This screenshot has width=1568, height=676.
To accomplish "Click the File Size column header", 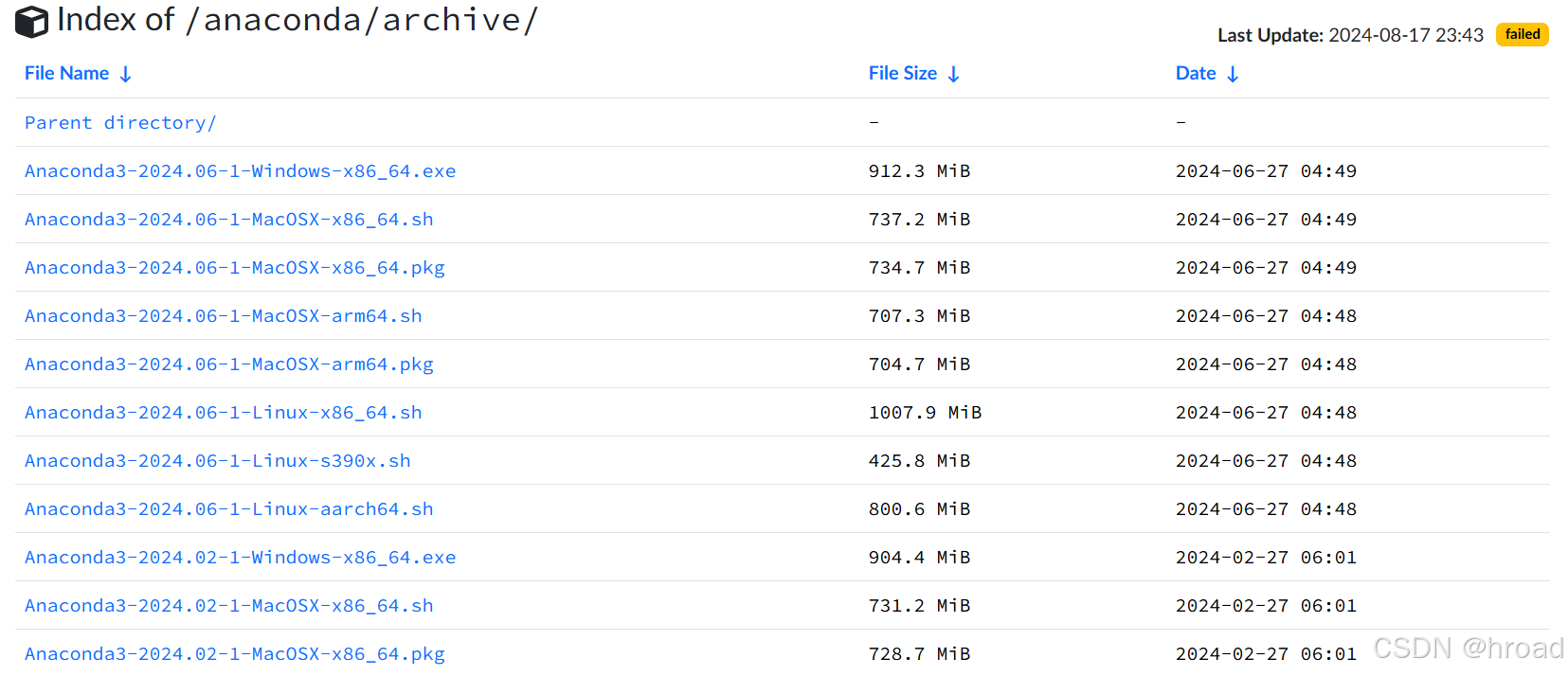I will tap(903, 74).
